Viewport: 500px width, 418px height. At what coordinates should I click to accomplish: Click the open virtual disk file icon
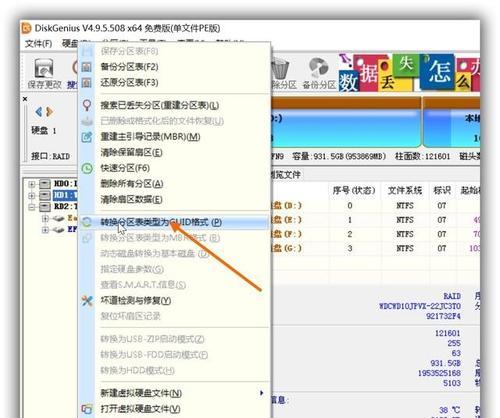coord(87,409)
